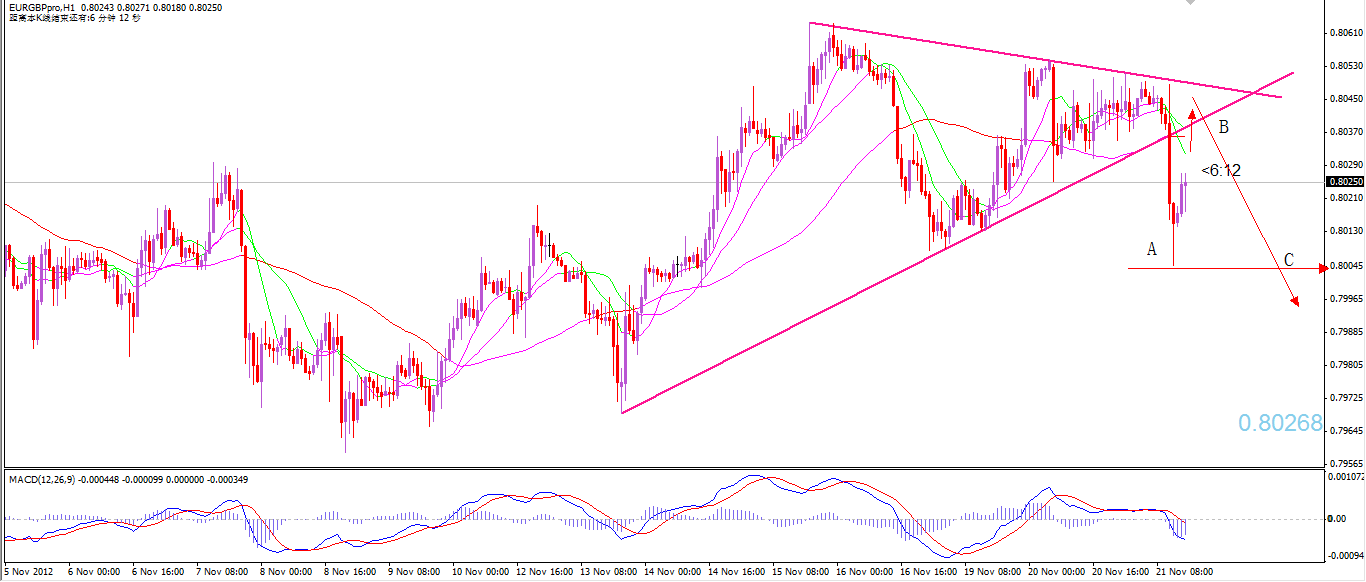Select the 0.79645 price axis label
Viewport: 1366px width, 582px height.
click(x=1345, y=431)
